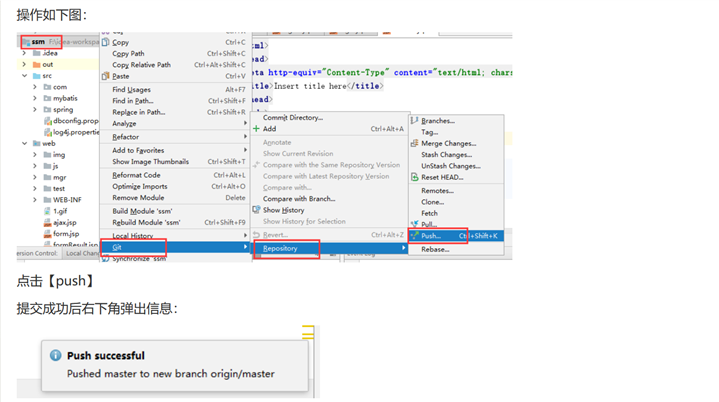
Task: Click the Merge Changes icon
Action: pos(415,143)
